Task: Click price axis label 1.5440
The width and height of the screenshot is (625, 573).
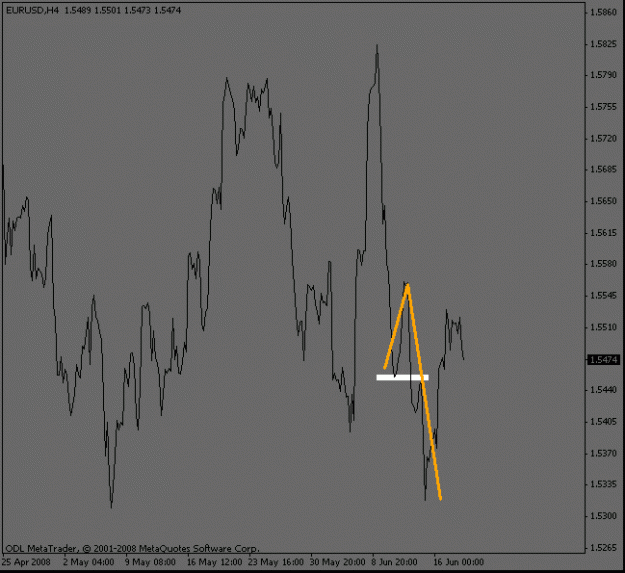Action: 603,390
